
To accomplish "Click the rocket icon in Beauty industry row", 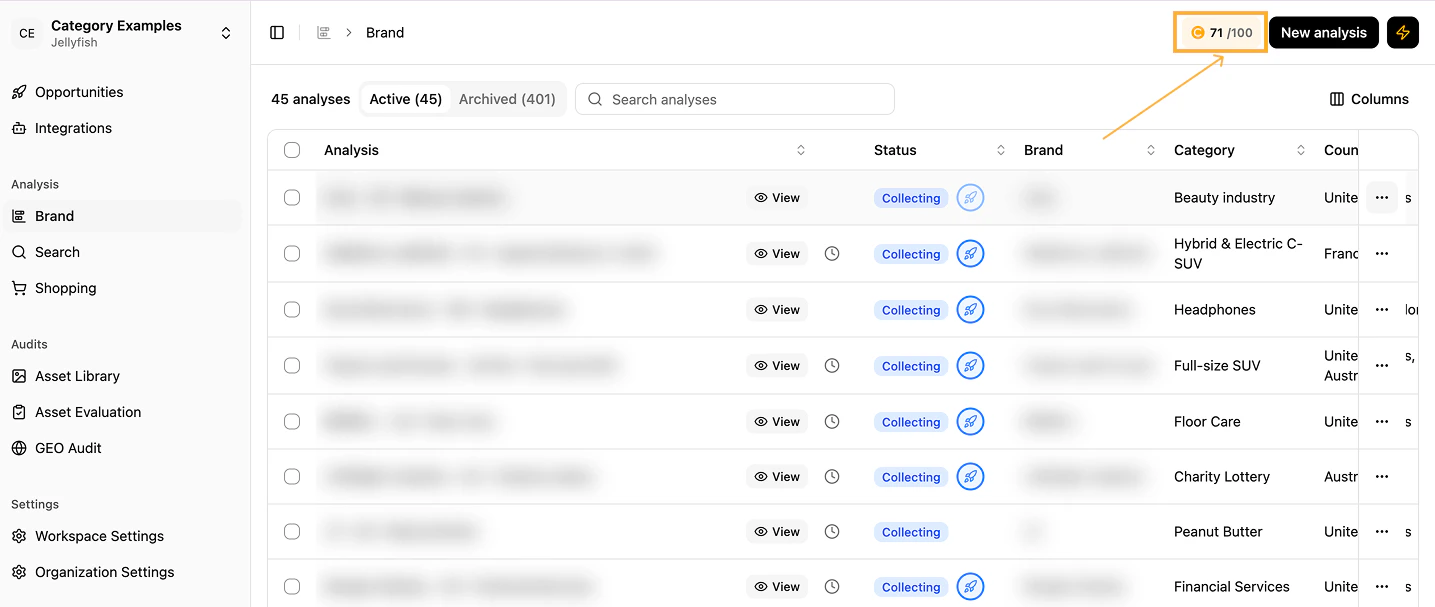I will [970, 198].
